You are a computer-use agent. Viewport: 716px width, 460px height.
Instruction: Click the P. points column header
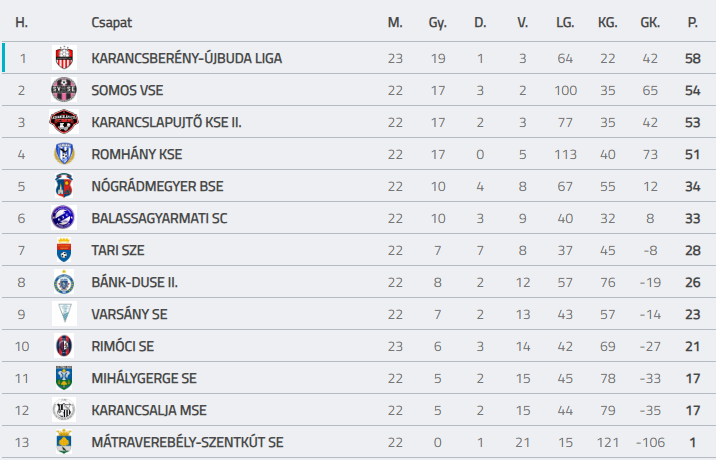pos(693,22)
